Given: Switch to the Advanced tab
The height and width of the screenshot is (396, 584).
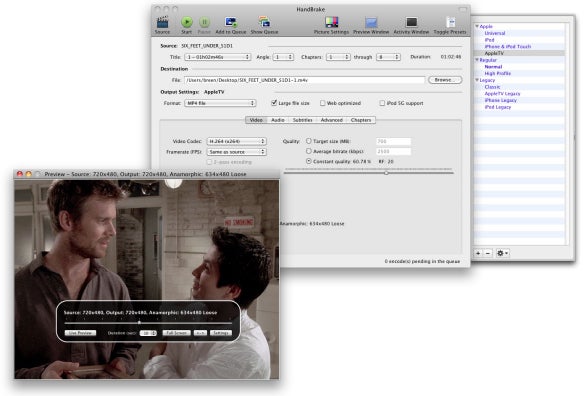Looking at the screenshot, I should pos(331,120).
